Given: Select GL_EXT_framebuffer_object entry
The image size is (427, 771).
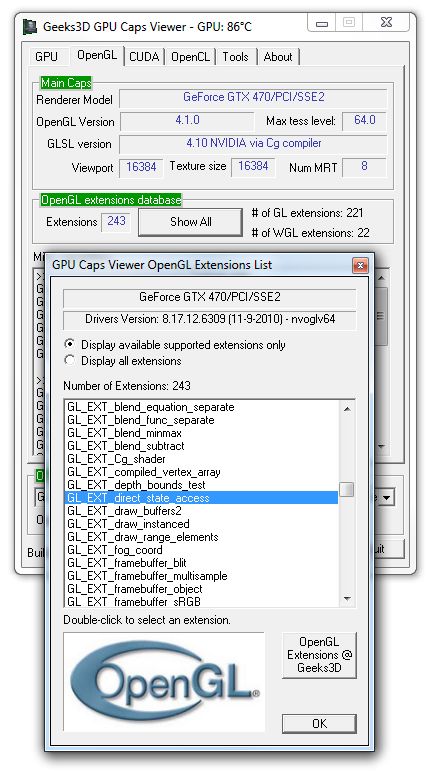Looking at the screenshot, I should (x=202, y=589).
